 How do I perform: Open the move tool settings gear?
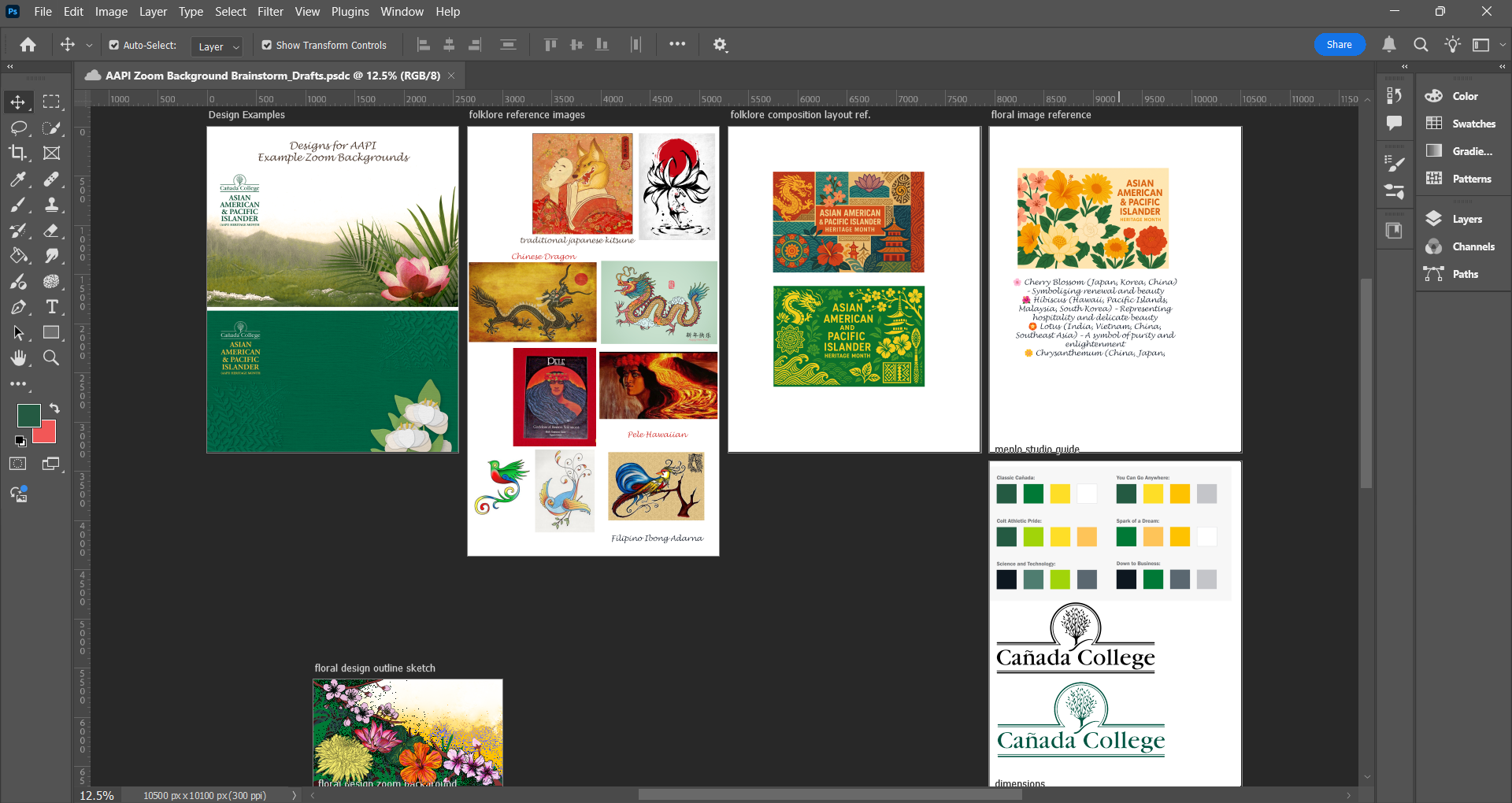pyautogui.click(x=720, y=45)
